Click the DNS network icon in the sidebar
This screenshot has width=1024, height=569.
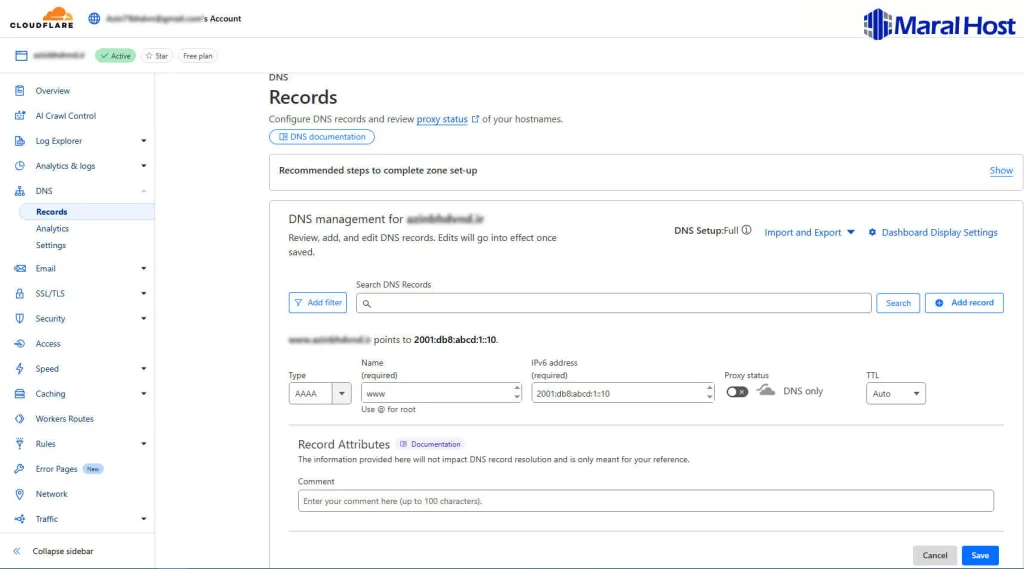coord(20,191)
